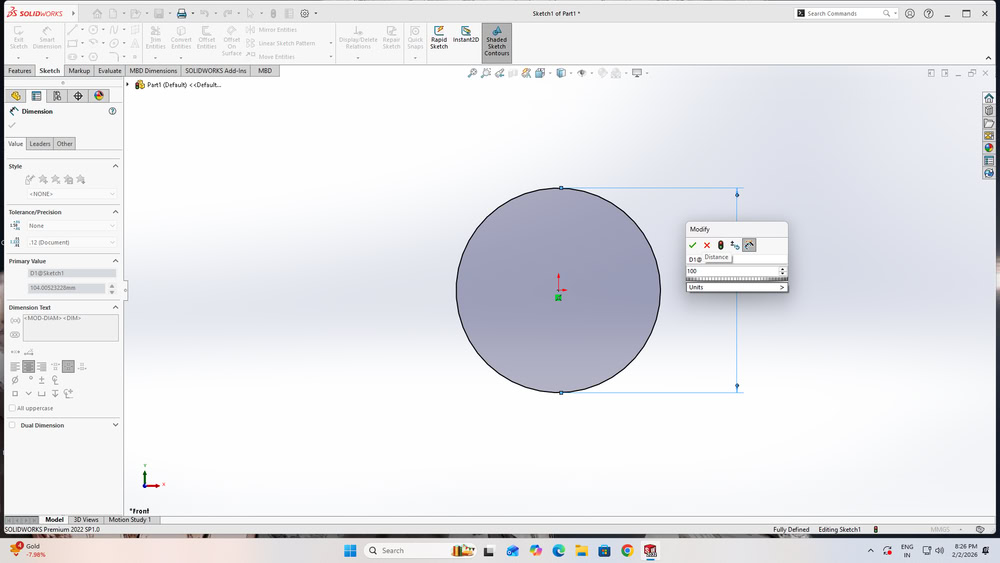The image size is (1000, 563).
Task: Increment the Modify value with its up arrow
Action: (x=783, y=269)
